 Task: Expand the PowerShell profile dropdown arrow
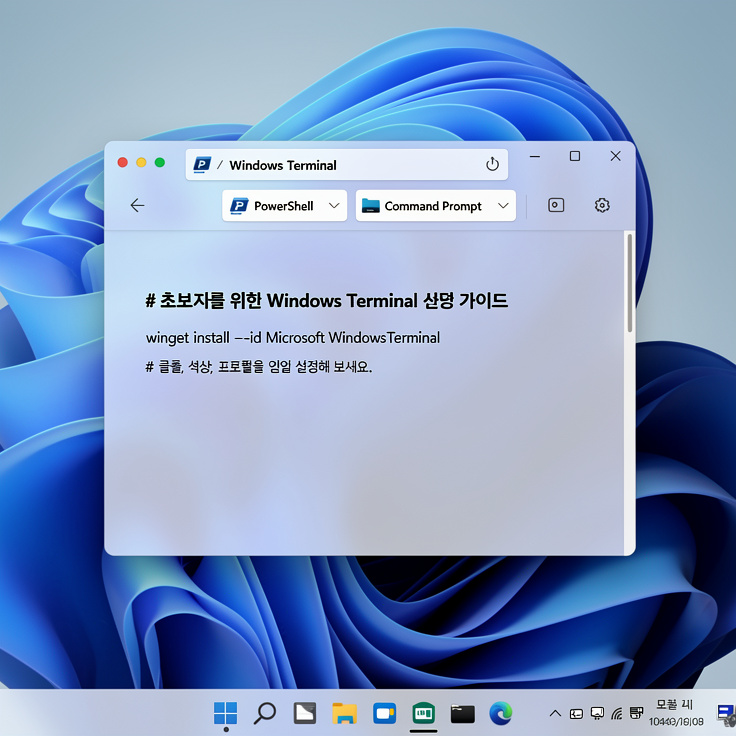[335, 206]
